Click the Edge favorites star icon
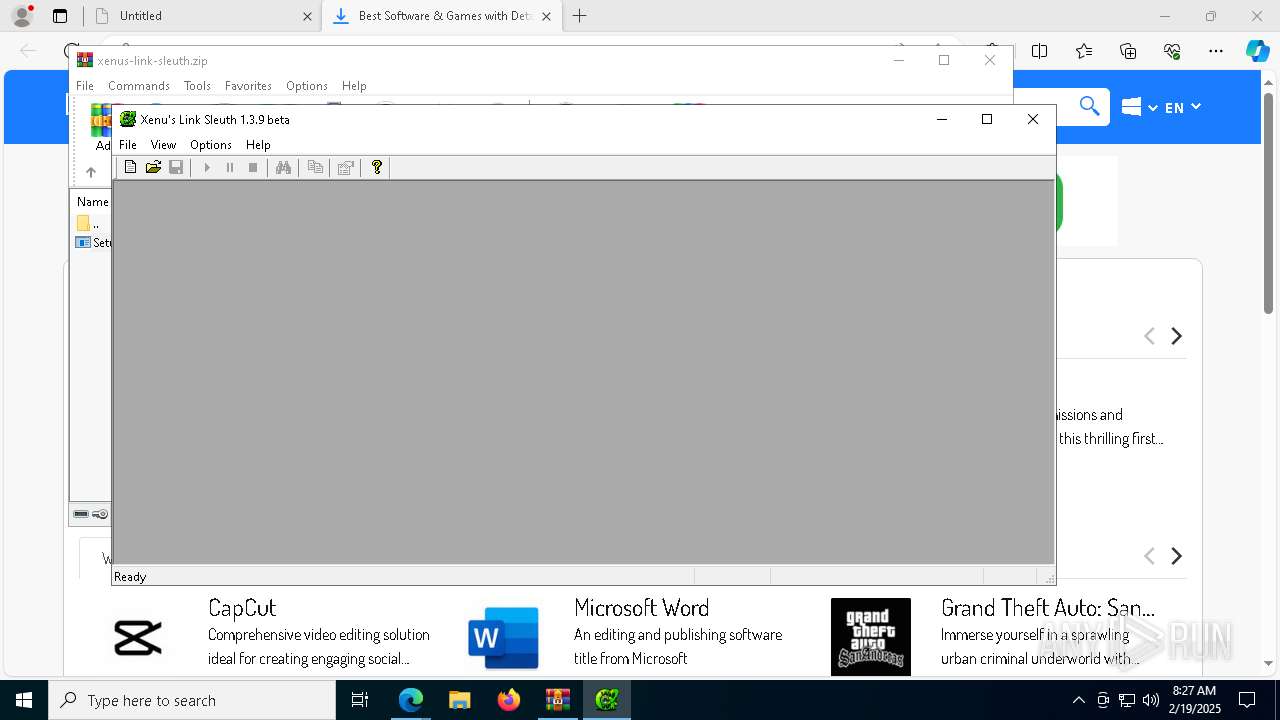The height and width of the screenshot is (720, 1280). point(1084,51)
